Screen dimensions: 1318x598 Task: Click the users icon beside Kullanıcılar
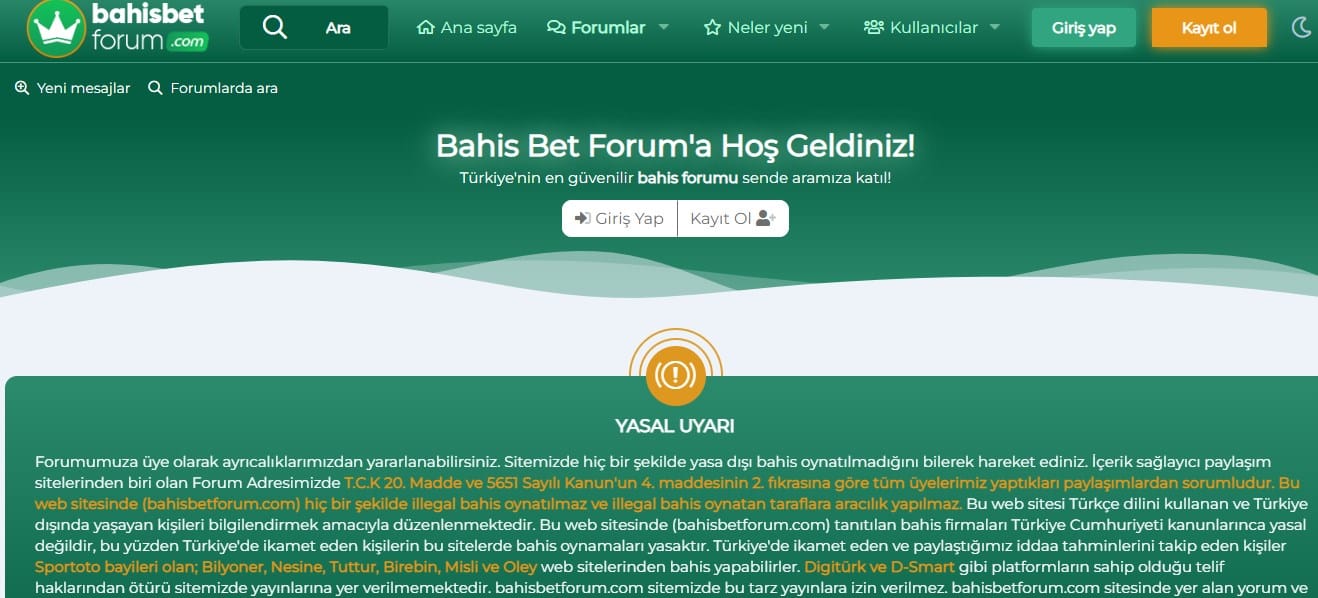[x=874, y=27]
